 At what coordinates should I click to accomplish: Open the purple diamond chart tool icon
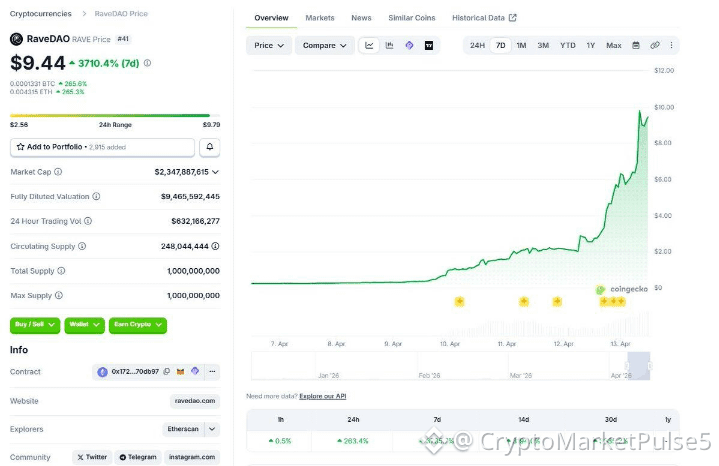pyautogui.click(x=409, y=45)
